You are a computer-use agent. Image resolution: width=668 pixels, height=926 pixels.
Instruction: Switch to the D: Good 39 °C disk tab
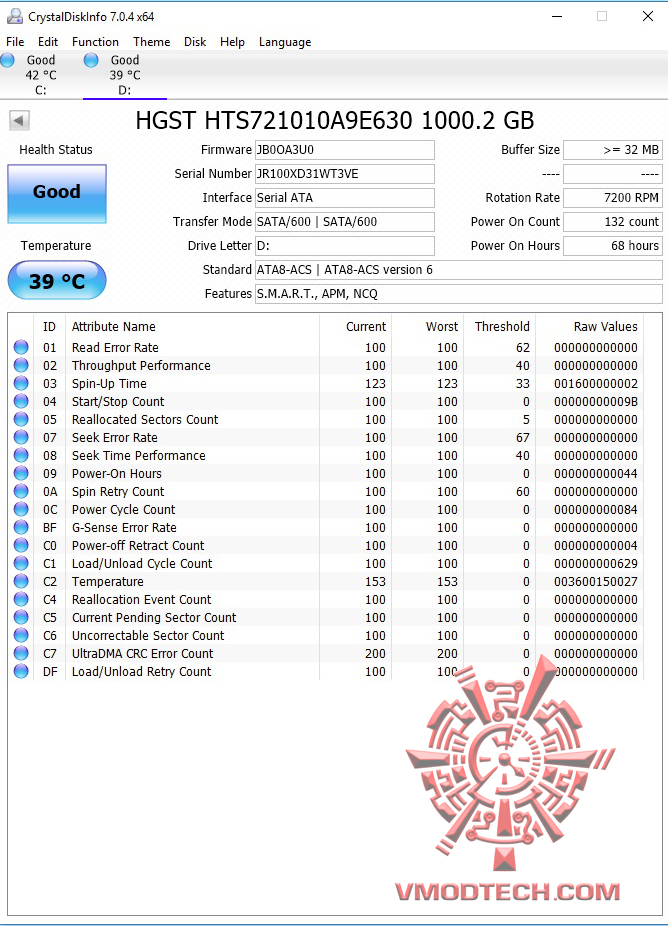(125, 75)
